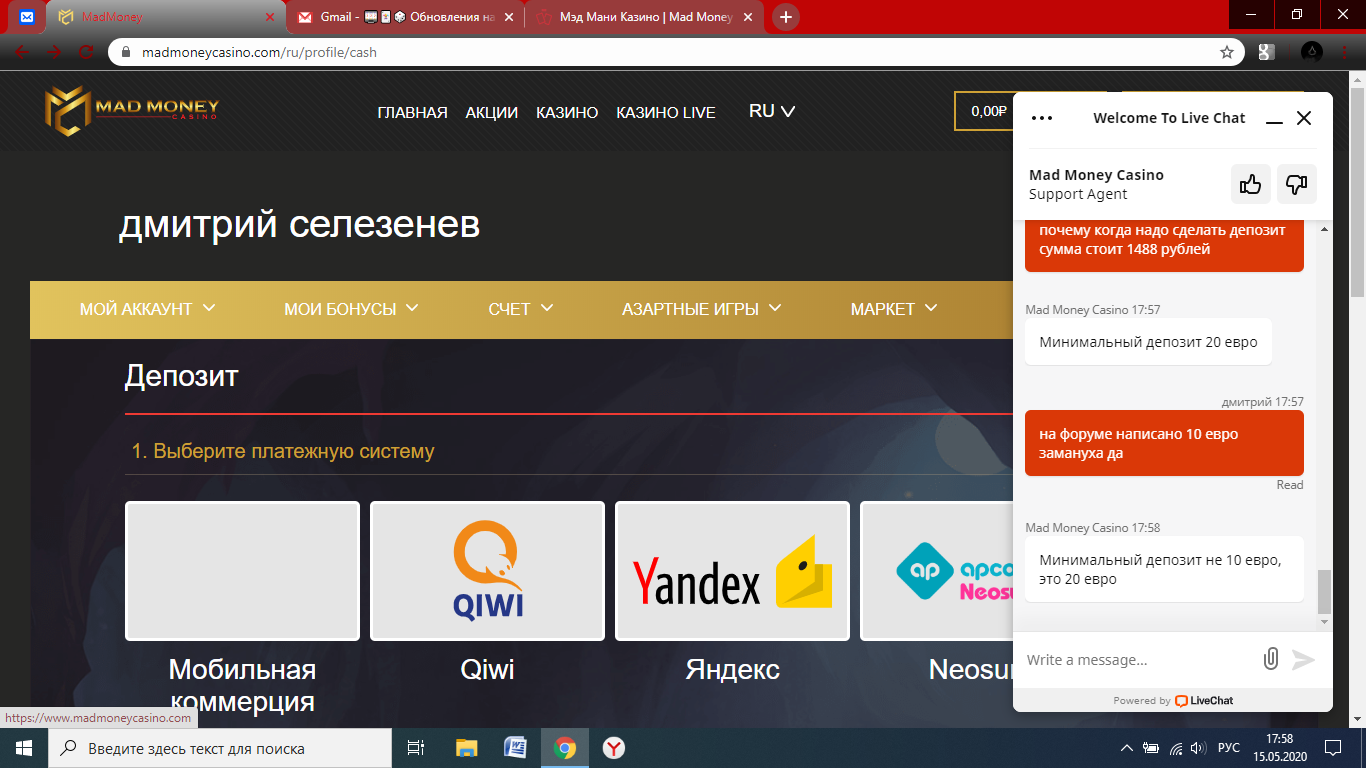Click the live chat scrollbar thumb
The image size is (1366, 768).
(x=1325, y=591)
